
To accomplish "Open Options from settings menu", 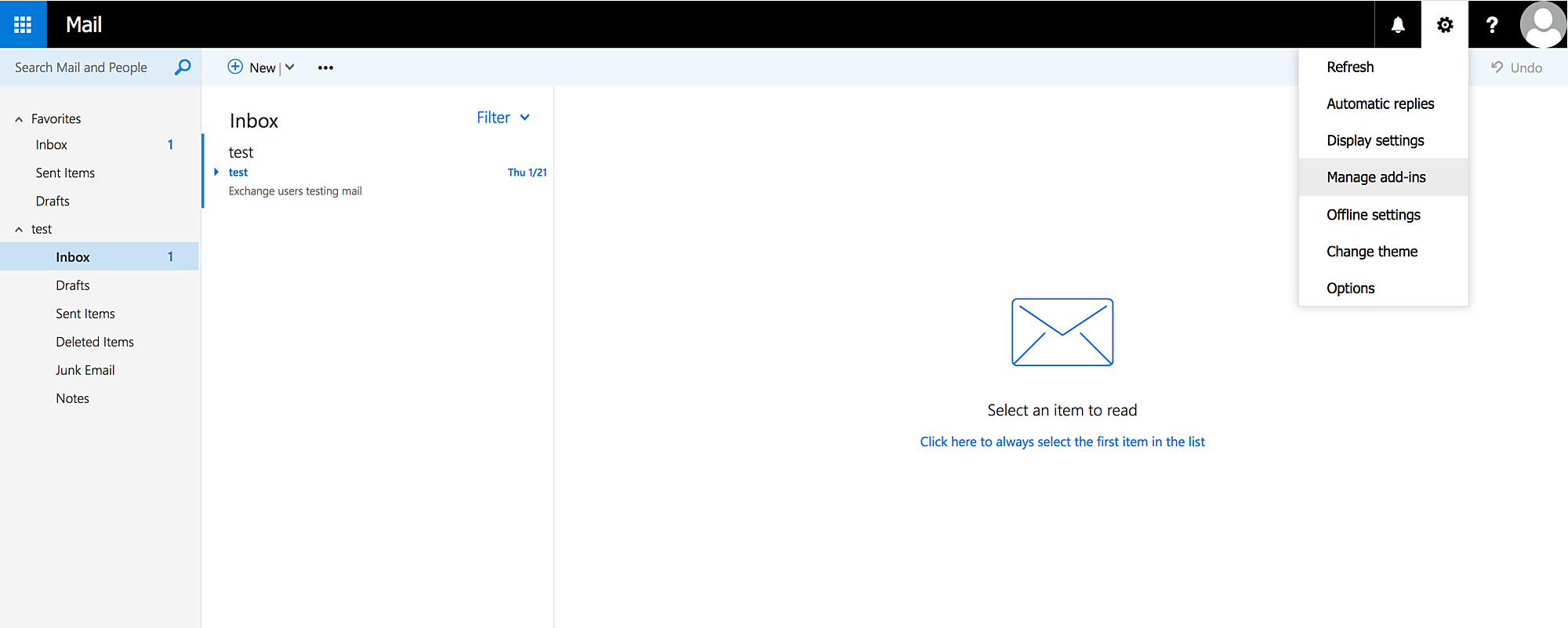I will [x=1383, y=289].
